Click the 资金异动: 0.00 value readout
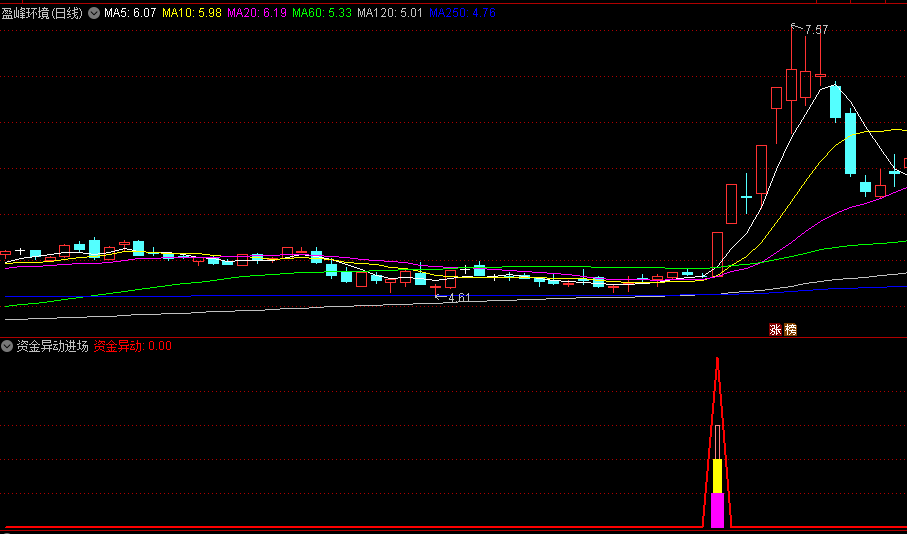Viewport: 907px width, 534px height. pos(132,347)
